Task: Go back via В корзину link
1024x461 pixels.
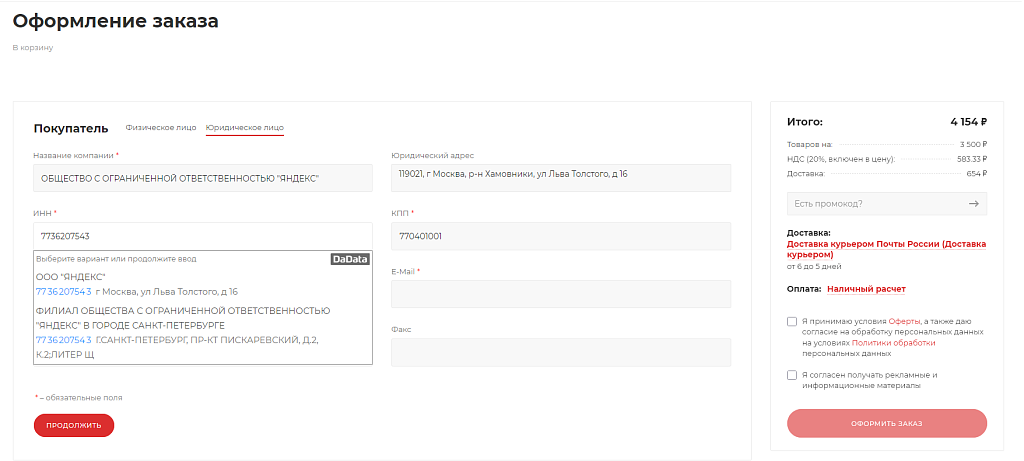Action: pos(32,47)
